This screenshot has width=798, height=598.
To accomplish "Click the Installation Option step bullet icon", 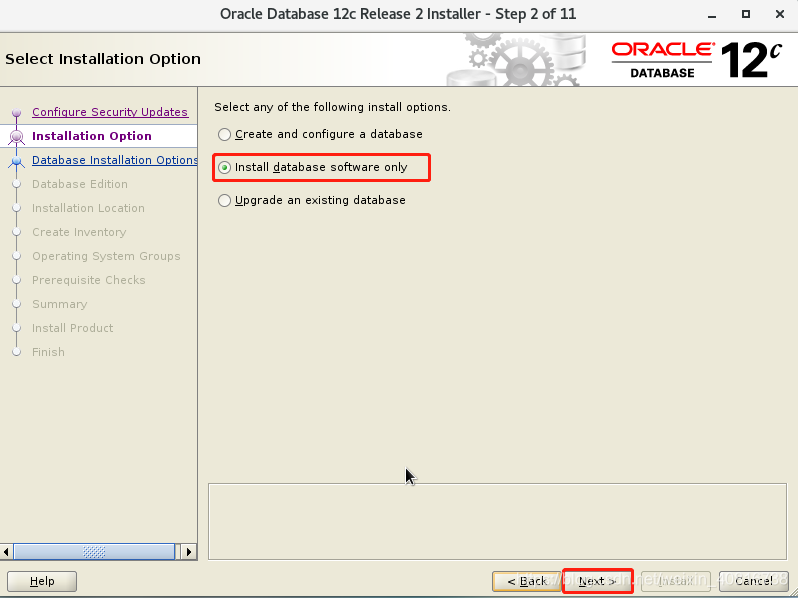I will (x=16, y=136).
